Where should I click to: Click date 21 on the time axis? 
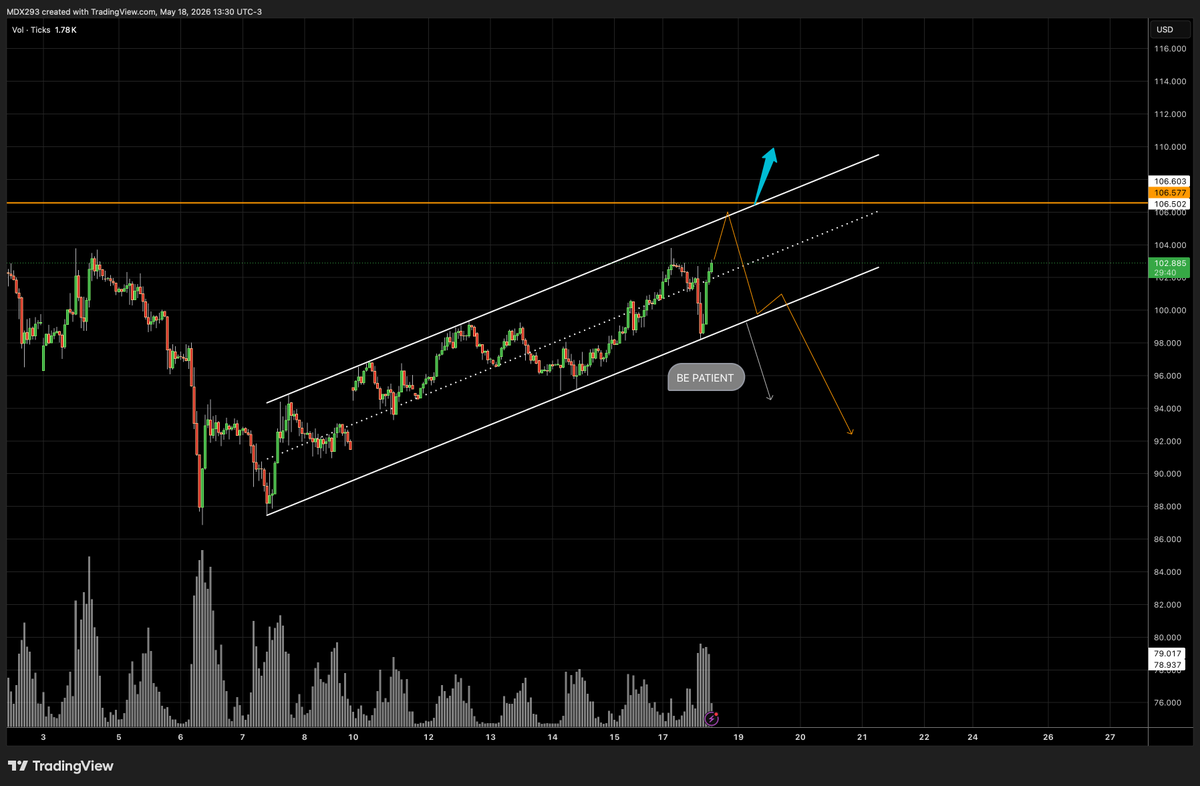[861, 737]
